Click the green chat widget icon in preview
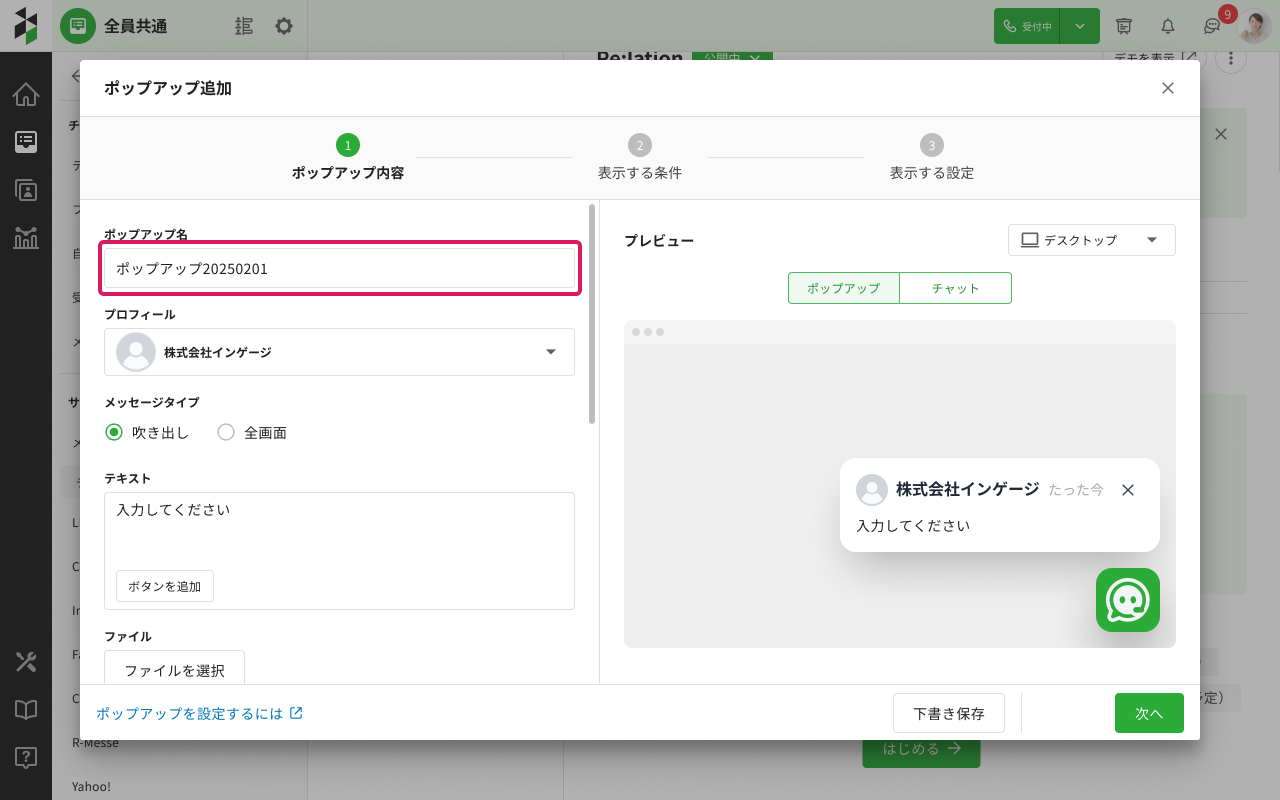This screenshot has height=800, width=1280. (x=1127, y=600)
